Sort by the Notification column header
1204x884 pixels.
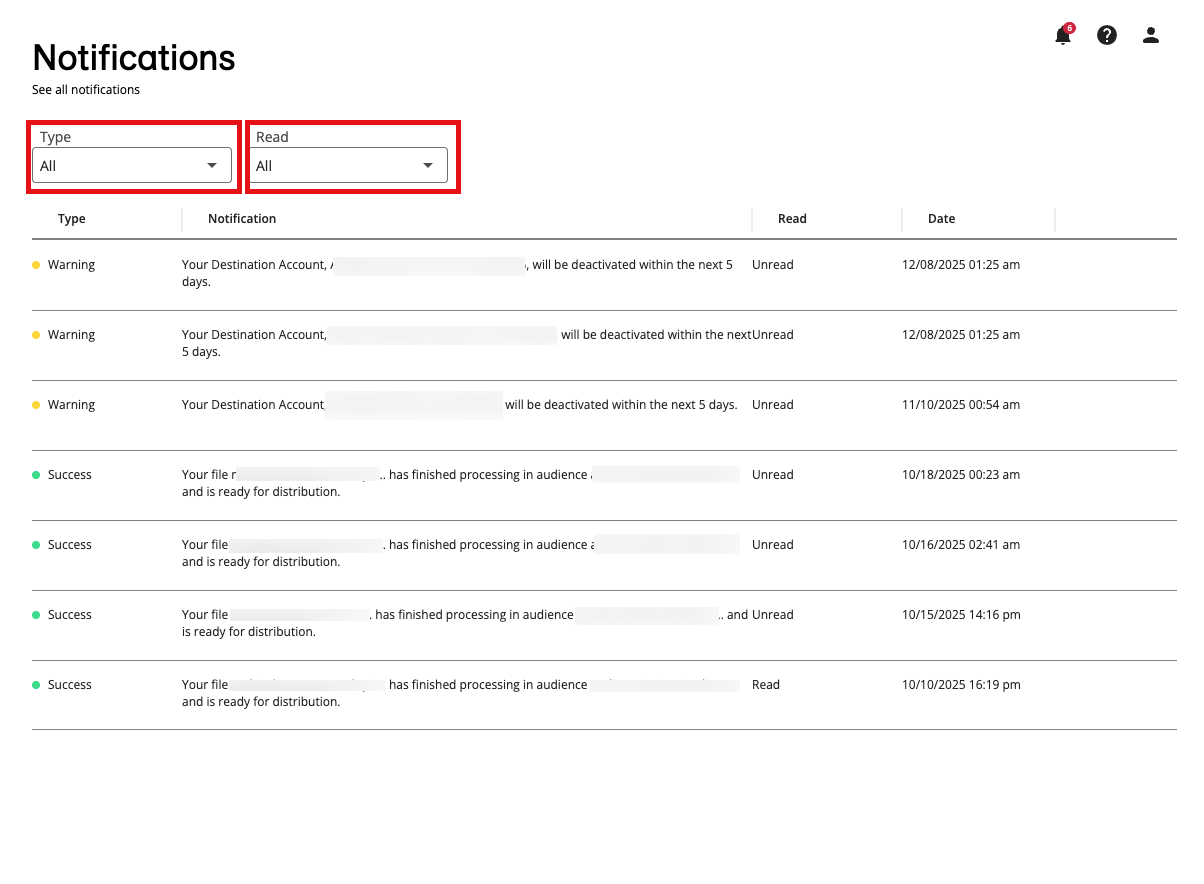242,219
